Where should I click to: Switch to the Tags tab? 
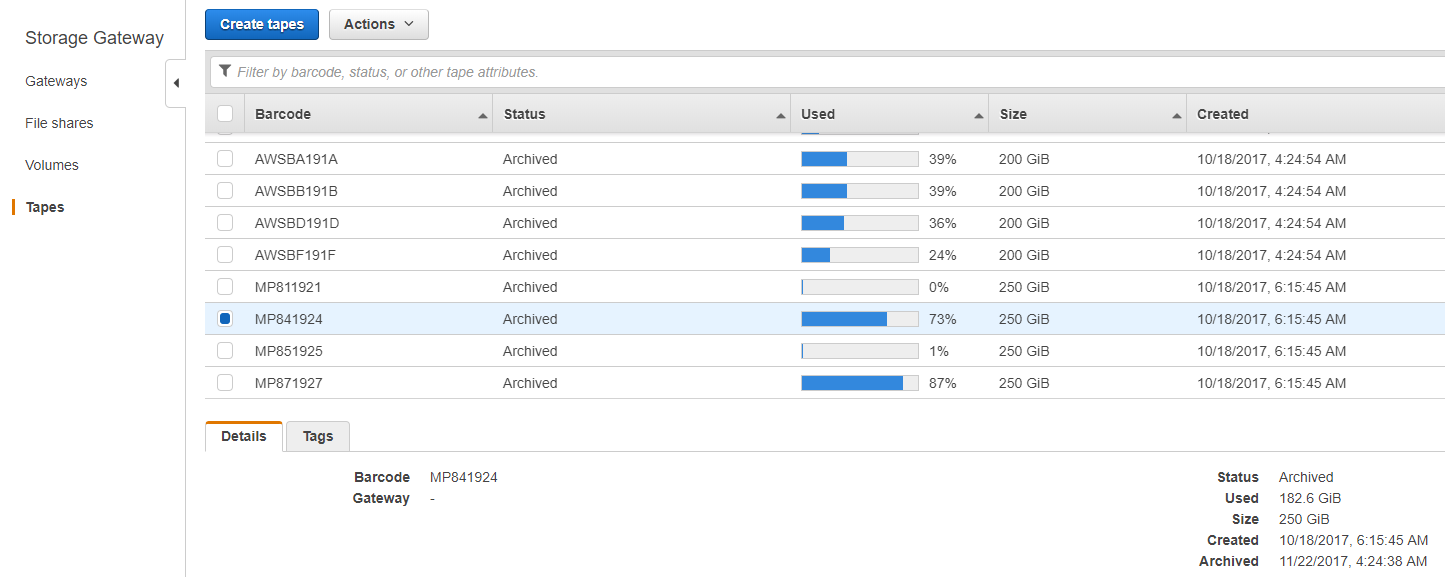pos(318,436)
